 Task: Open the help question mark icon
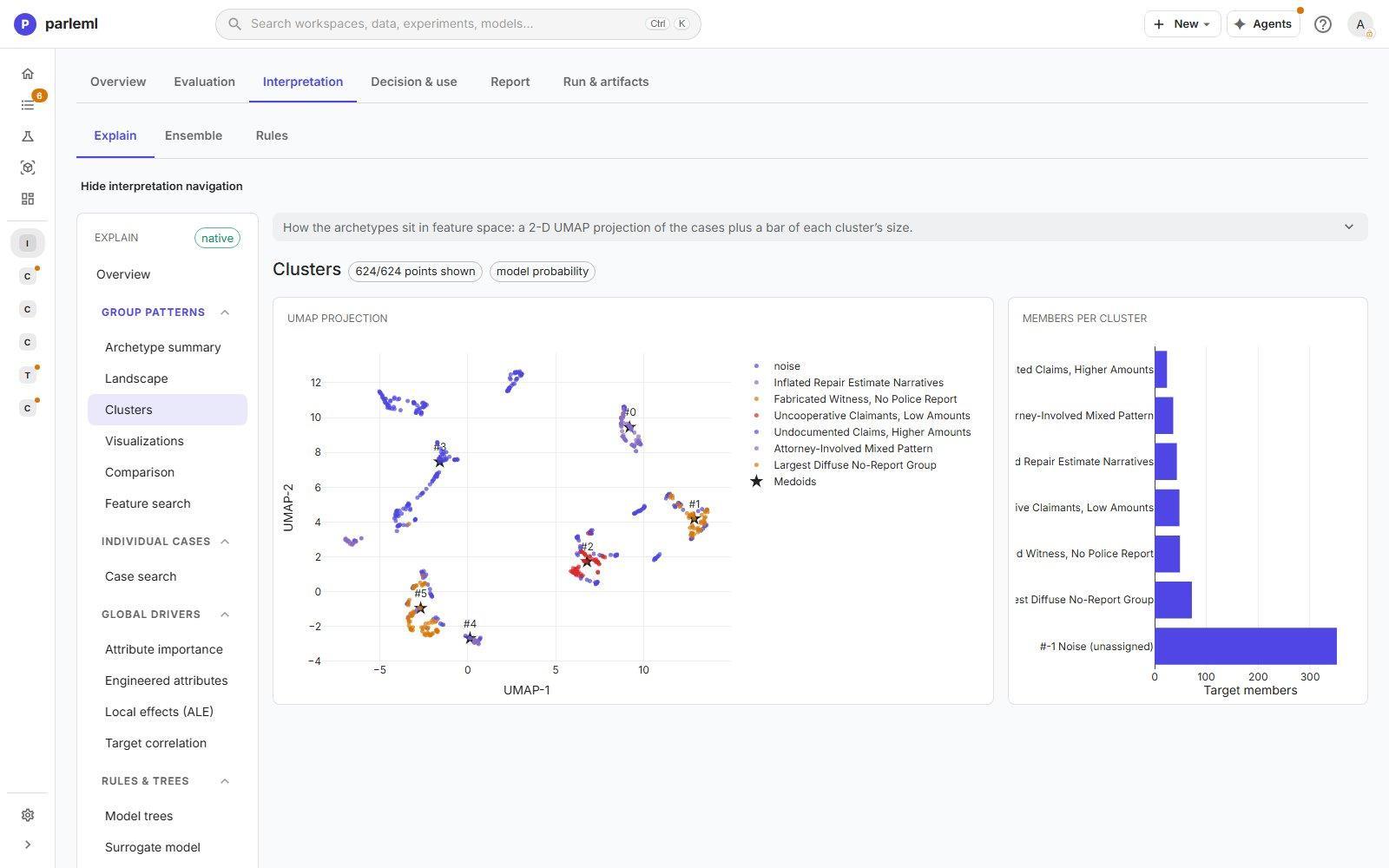(x=1322, y=24)
